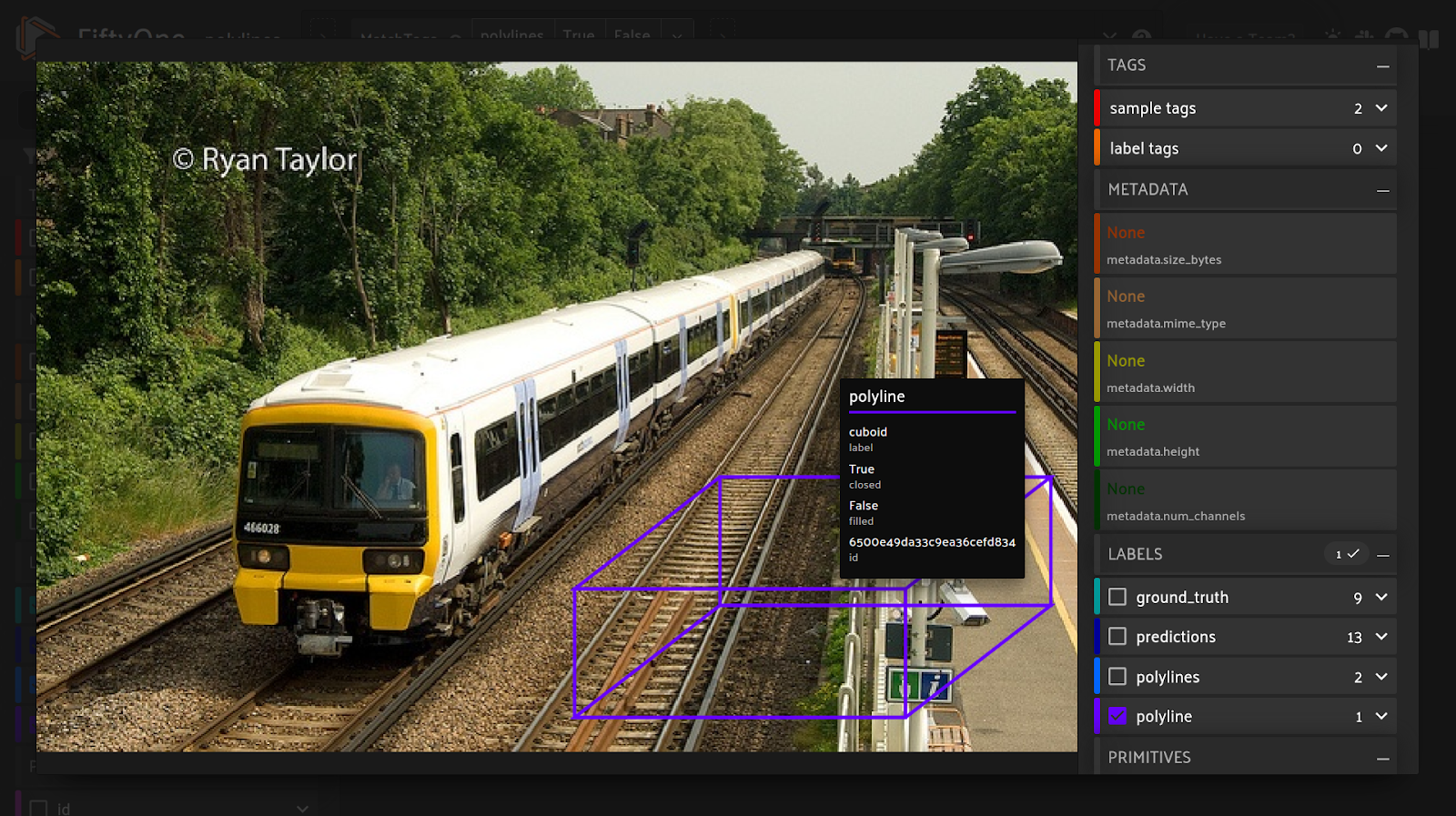1456x816 pixels.
Task: Enable the ground_truth checkbox
Action: (x=1117, y=597)
